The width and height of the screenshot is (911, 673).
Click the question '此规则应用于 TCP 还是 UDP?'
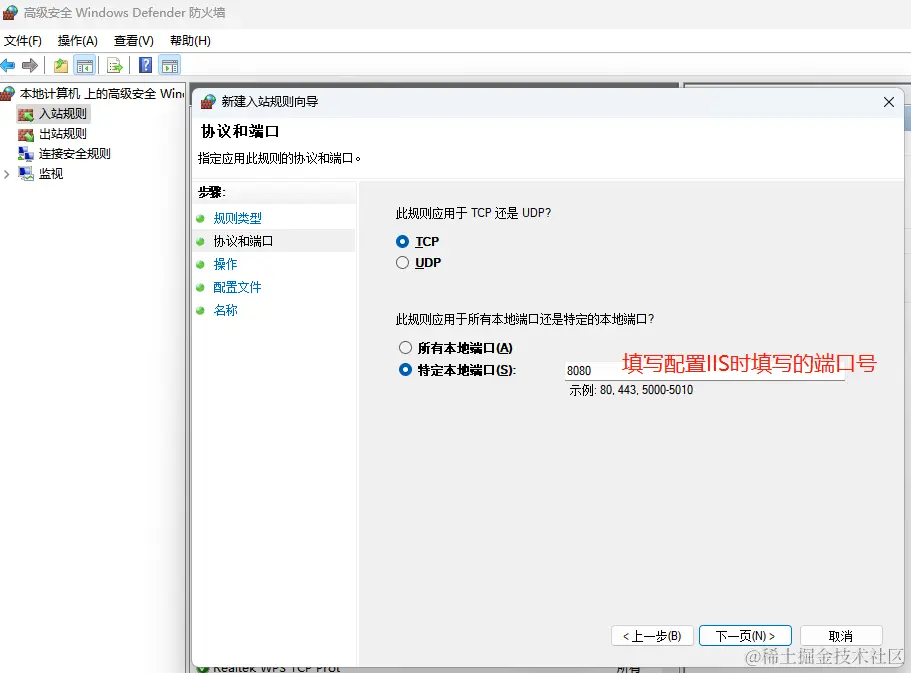click(x=473, y=213)
